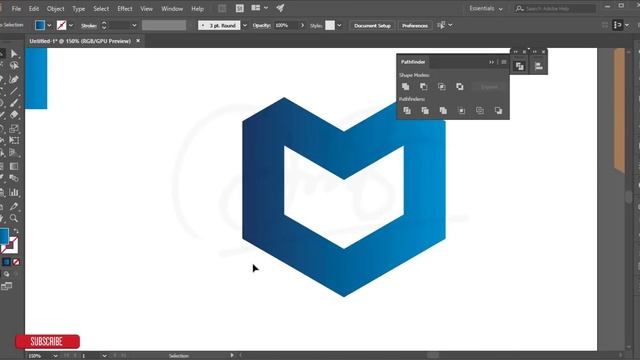Change the screen mode
640x360 pixels.
pos(7,286)
